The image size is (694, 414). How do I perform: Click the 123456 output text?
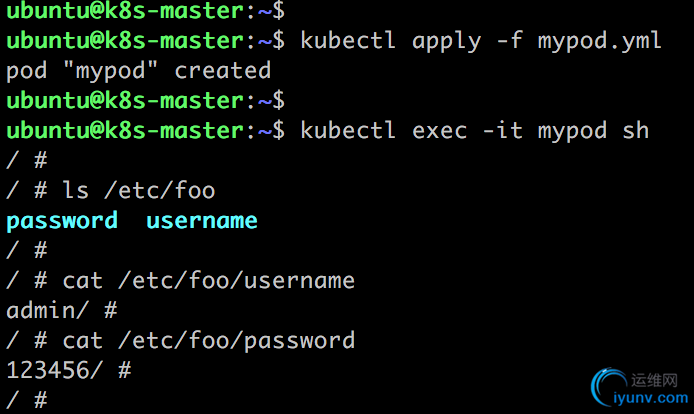pyautogui.click(x=48, y=370)
